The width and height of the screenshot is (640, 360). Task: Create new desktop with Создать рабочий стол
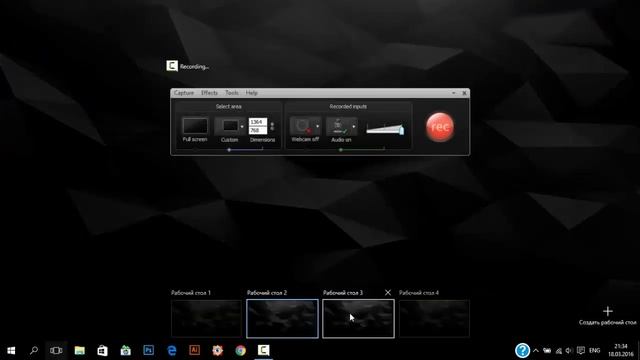coord(607,316)
